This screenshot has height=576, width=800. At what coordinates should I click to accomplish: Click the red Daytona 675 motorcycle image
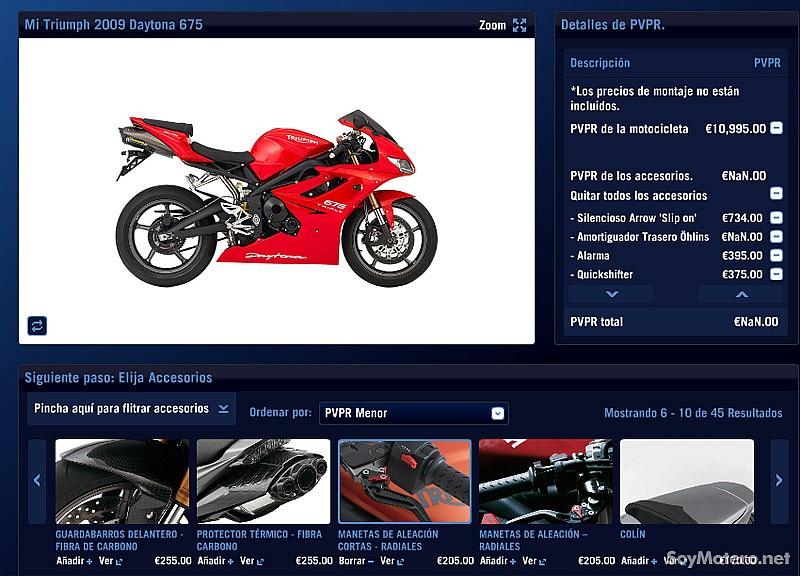[x=277, y=199]
